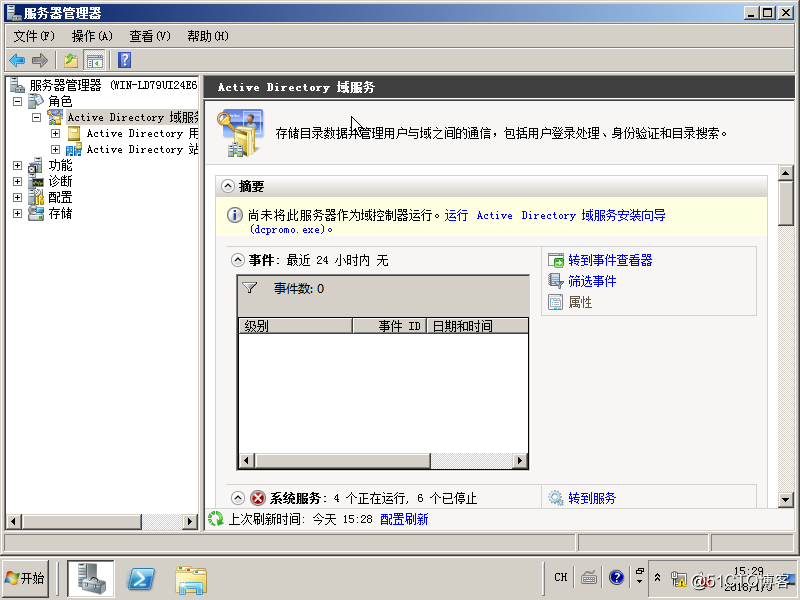Click the gear icon beside 转到服务
This screenshot has height=600, width=800.
tap(556, 497)
